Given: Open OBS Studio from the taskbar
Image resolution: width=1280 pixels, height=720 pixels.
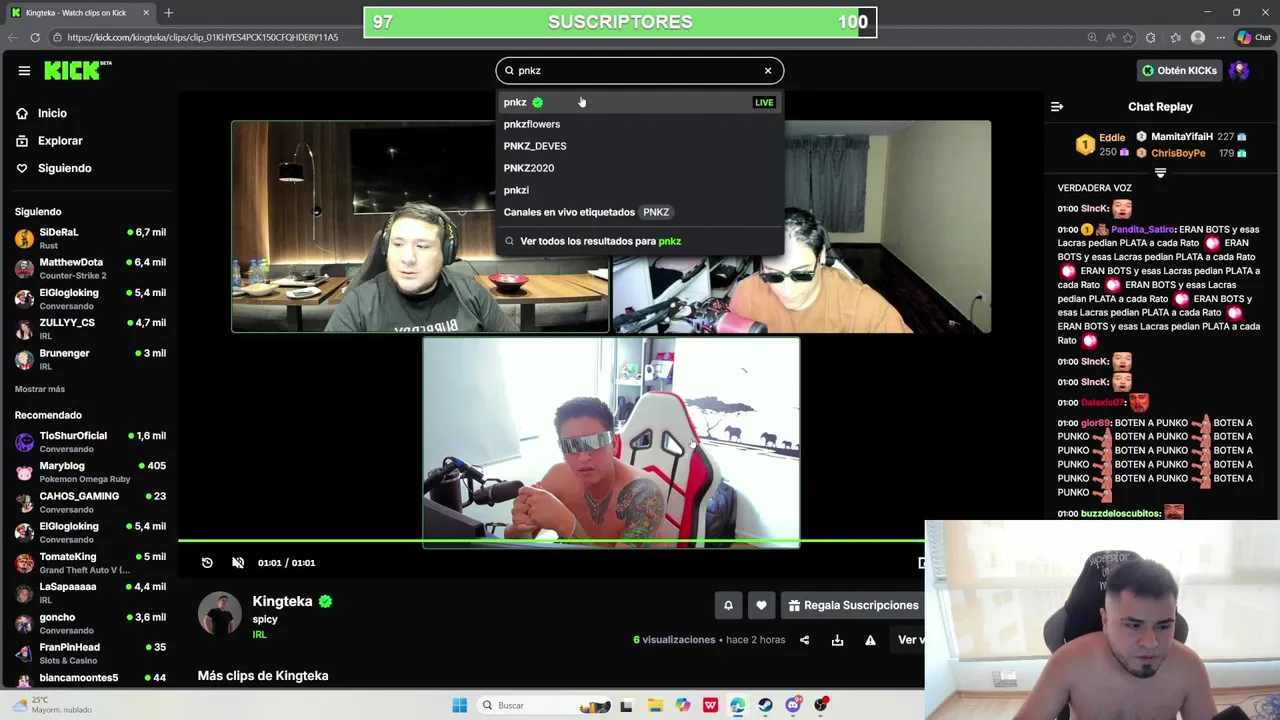Looking at the screenshot, I should click(821, 705).
